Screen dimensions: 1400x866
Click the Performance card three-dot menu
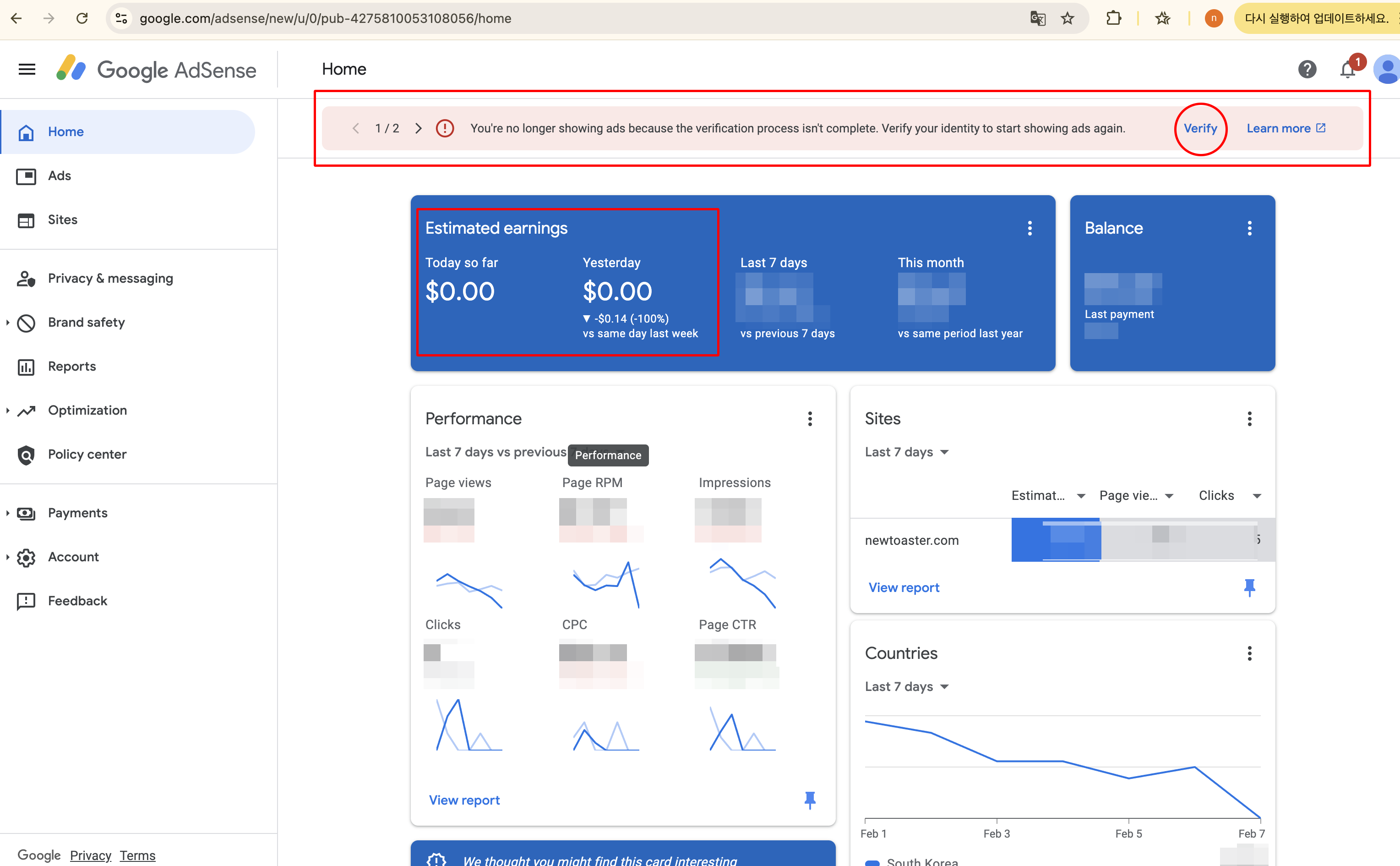(x=809, y=419)
